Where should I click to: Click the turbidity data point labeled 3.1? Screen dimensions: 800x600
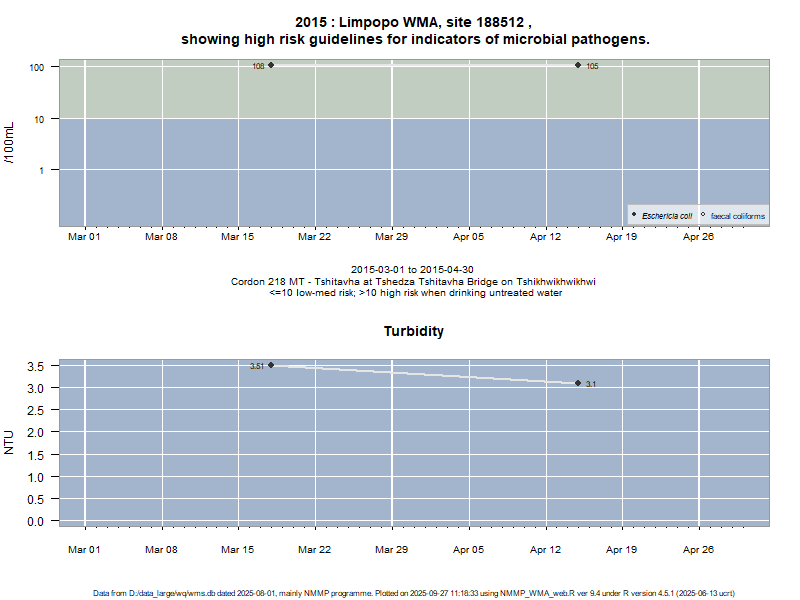click(x=578, y=383)
